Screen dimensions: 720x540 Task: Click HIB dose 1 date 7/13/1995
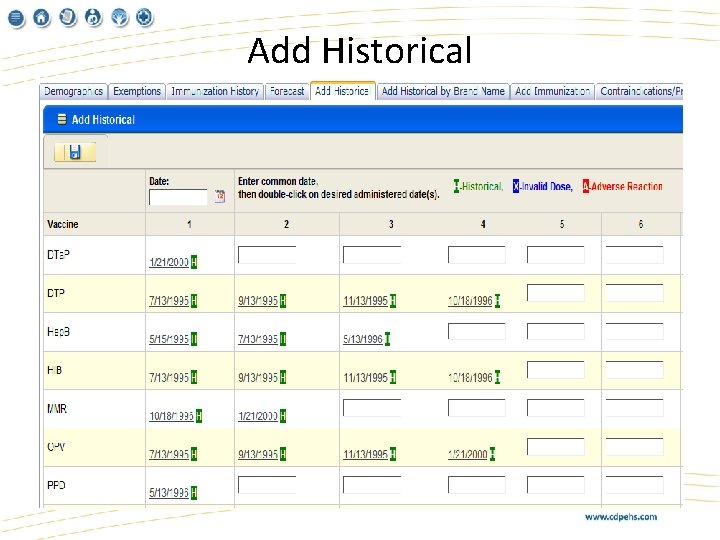pos(169,377)
